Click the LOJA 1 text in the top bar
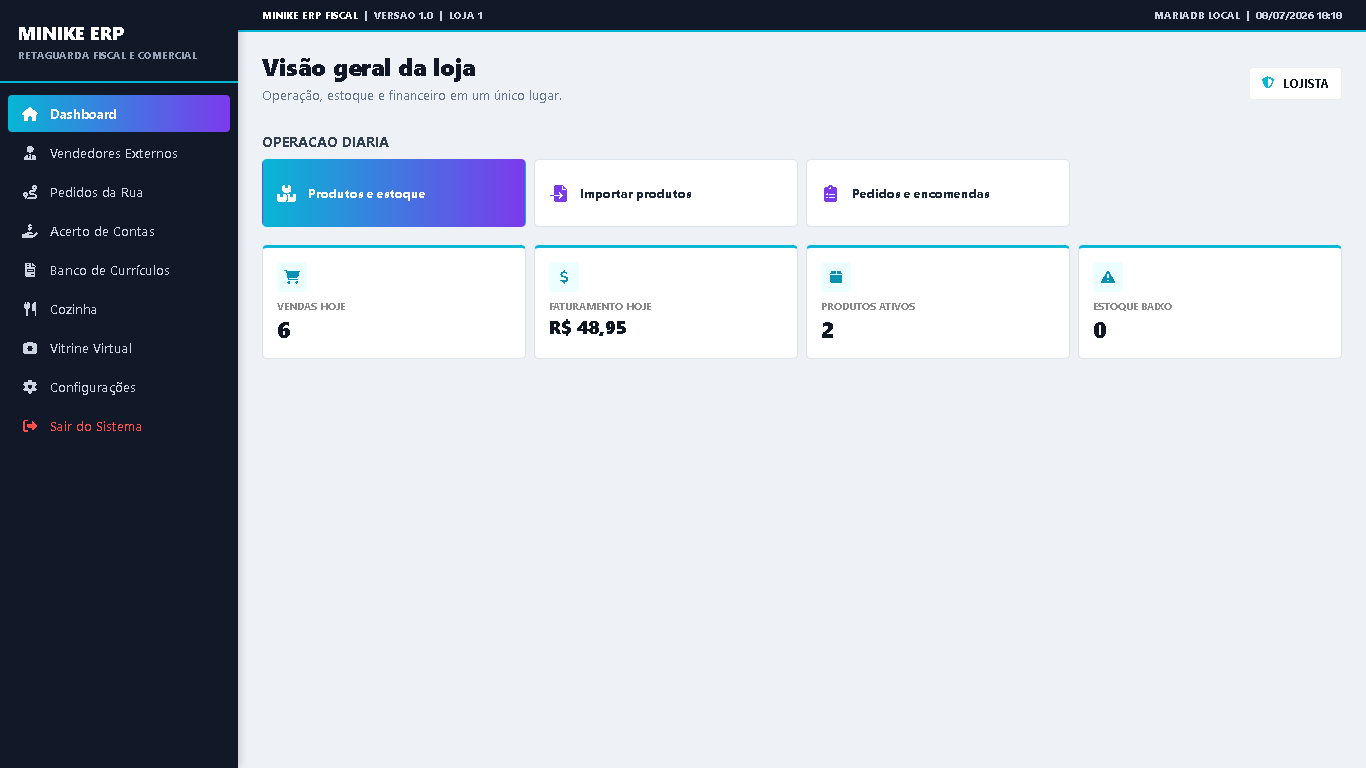The width and height of the screenshot is (1366, 768). [x=466, y=15]
